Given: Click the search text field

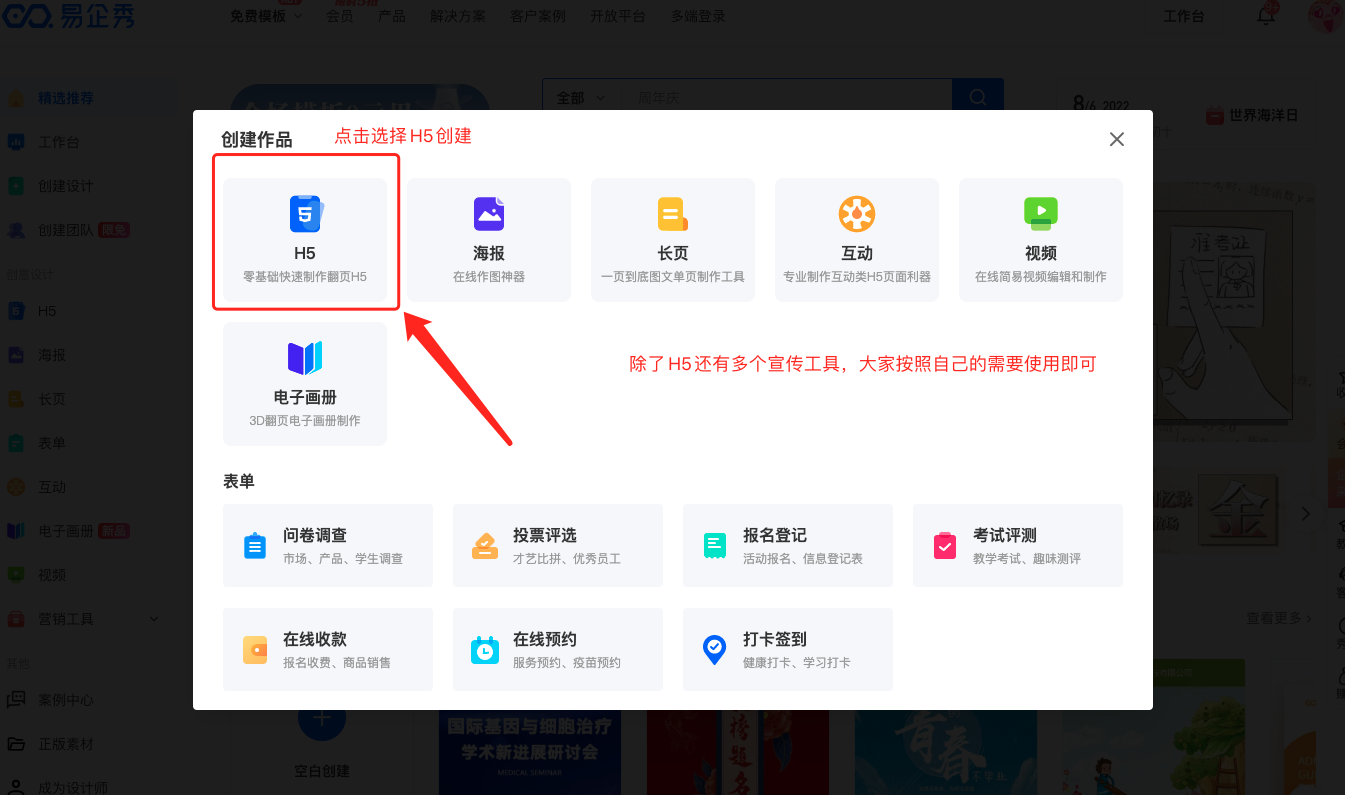Looking at the screenshot, I should point(785,98).
